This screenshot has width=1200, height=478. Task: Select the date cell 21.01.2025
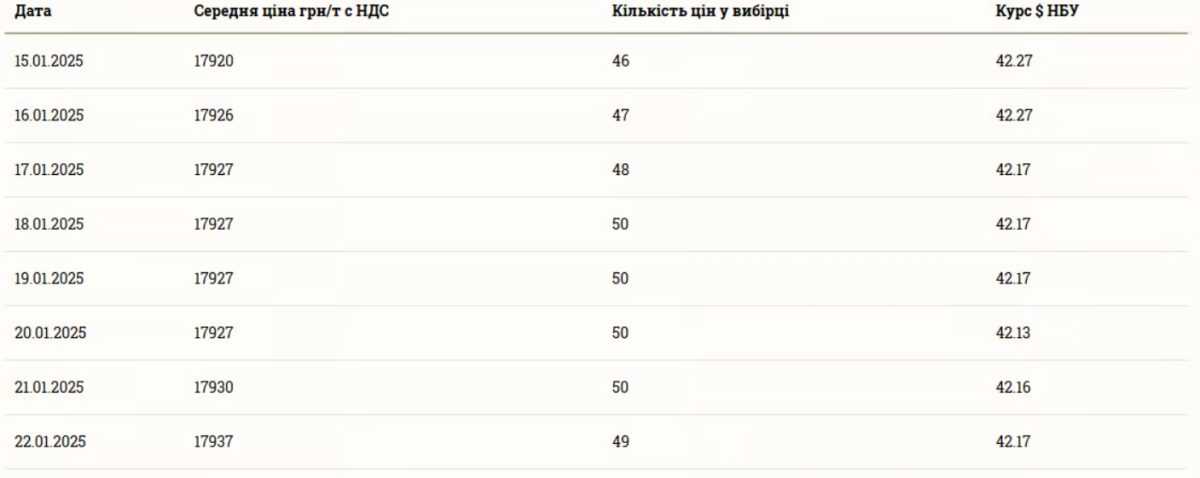point(49,387)
